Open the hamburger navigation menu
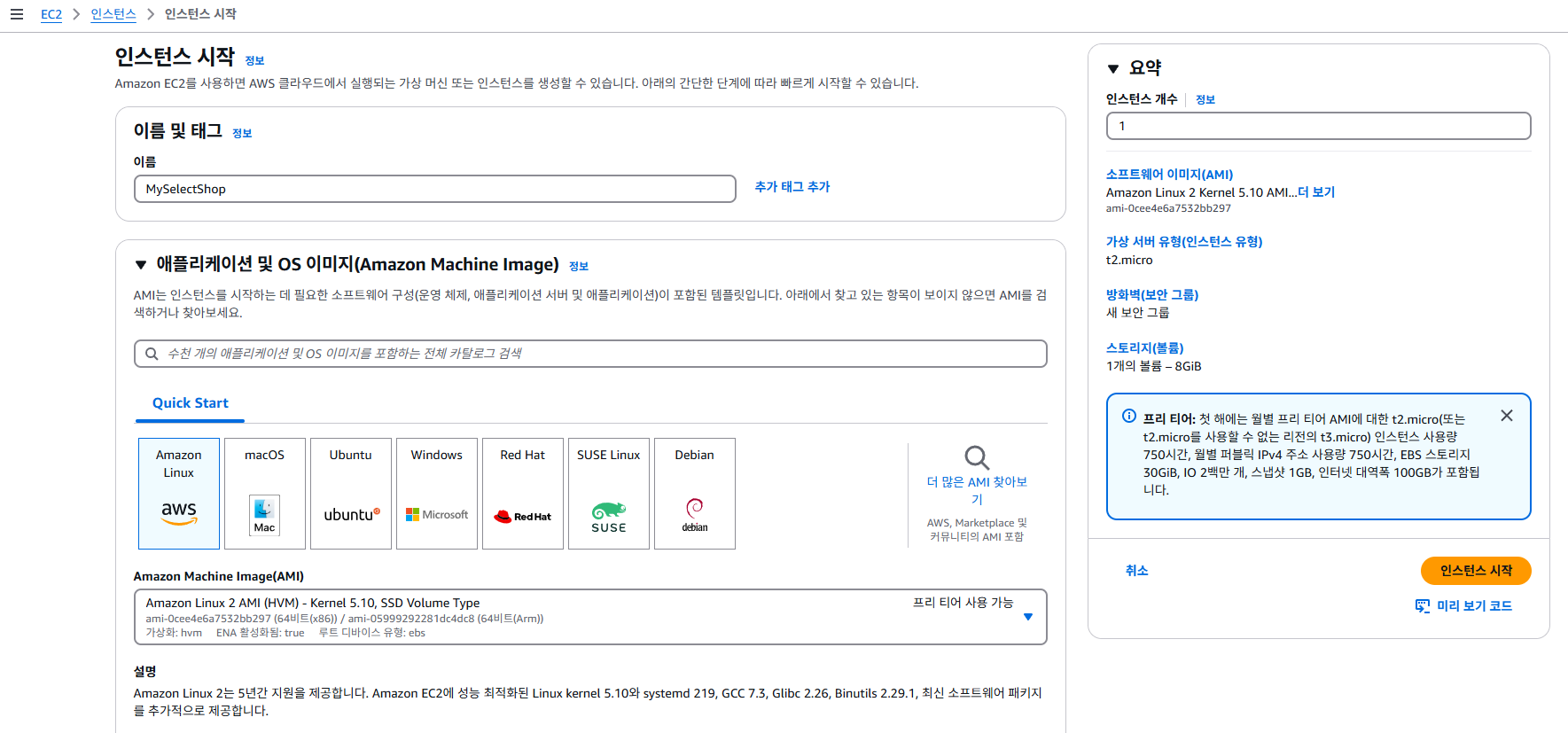The image size is (1568, 733). 16,14
